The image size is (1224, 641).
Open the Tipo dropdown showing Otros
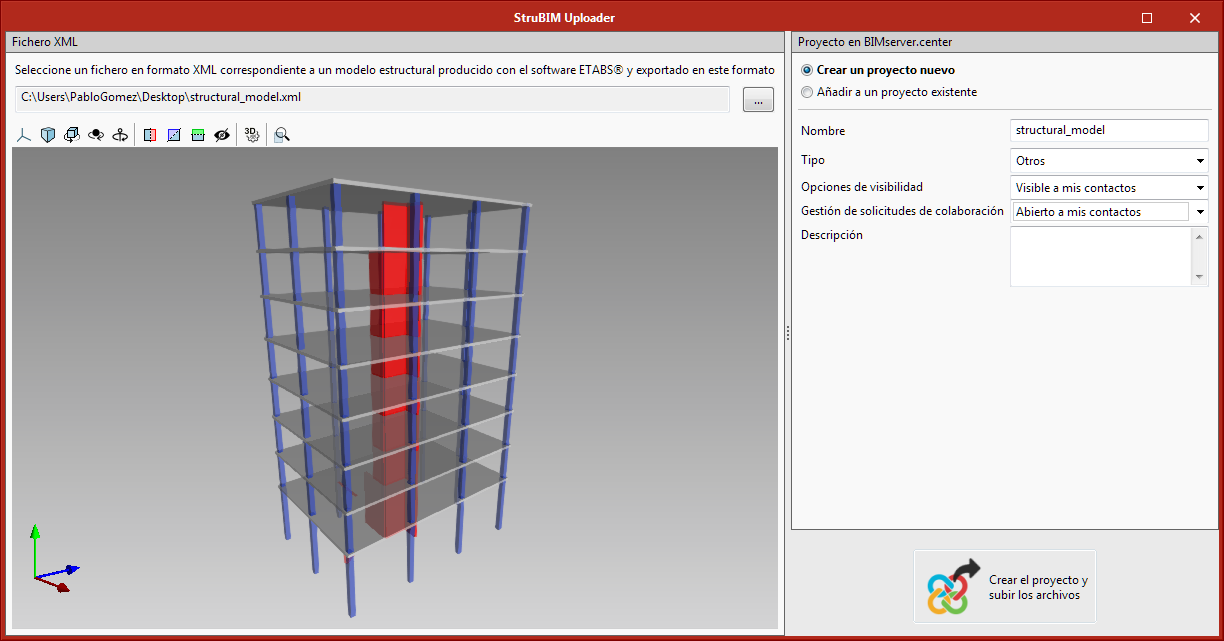pos(1110,160)
